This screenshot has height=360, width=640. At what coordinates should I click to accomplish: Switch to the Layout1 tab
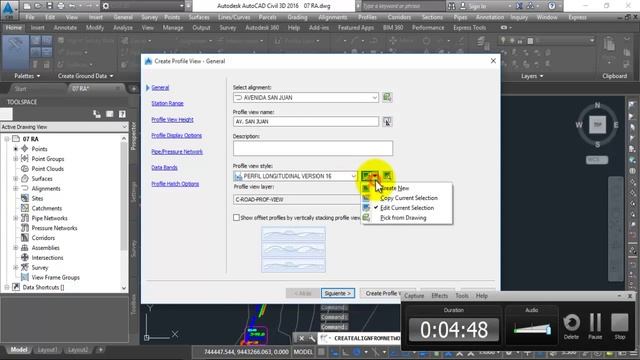47,350
